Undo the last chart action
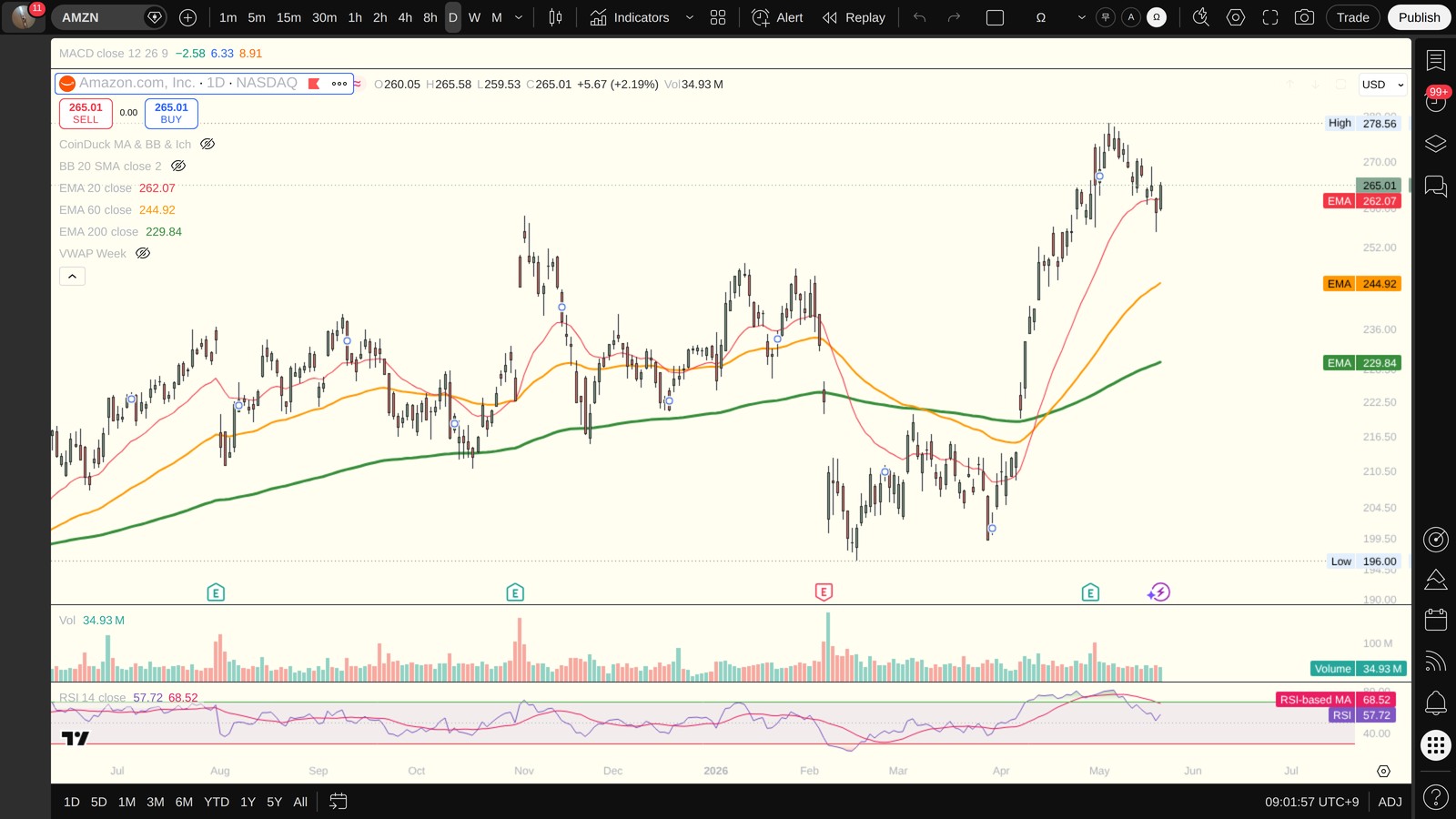 coord(920,17)
